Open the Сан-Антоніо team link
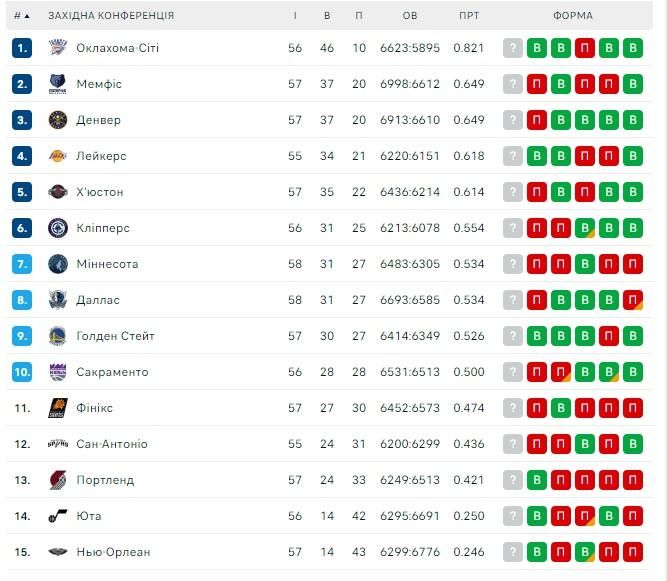Viewport: 667px width, 581px height. point(111,444)
